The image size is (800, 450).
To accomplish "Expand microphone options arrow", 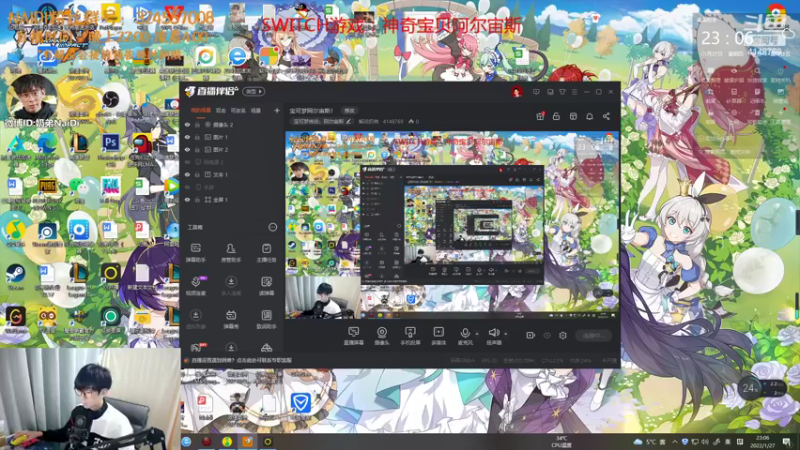I will pos(477,334).
